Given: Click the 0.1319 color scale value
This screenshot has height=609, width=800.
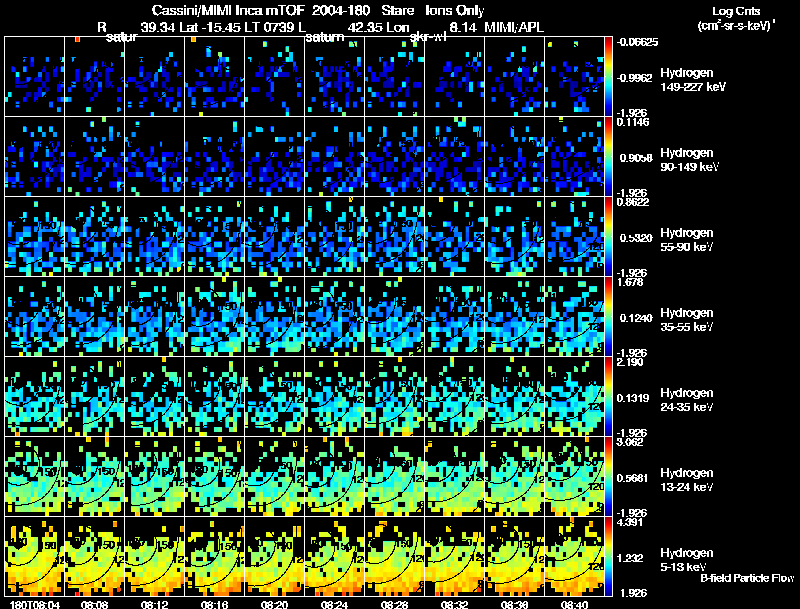Looking at the screenshot, I should (x=633, y=398).
